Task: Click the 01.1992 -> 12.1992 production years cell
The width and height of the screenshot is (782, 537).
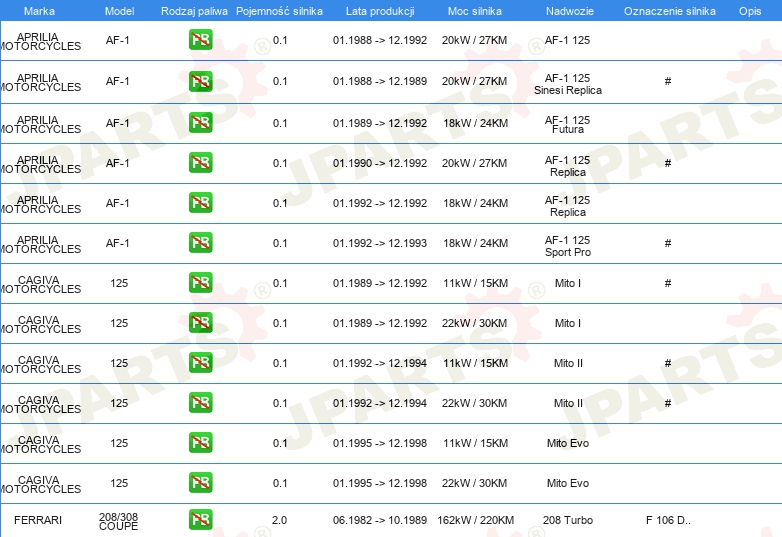Action: 380,203
